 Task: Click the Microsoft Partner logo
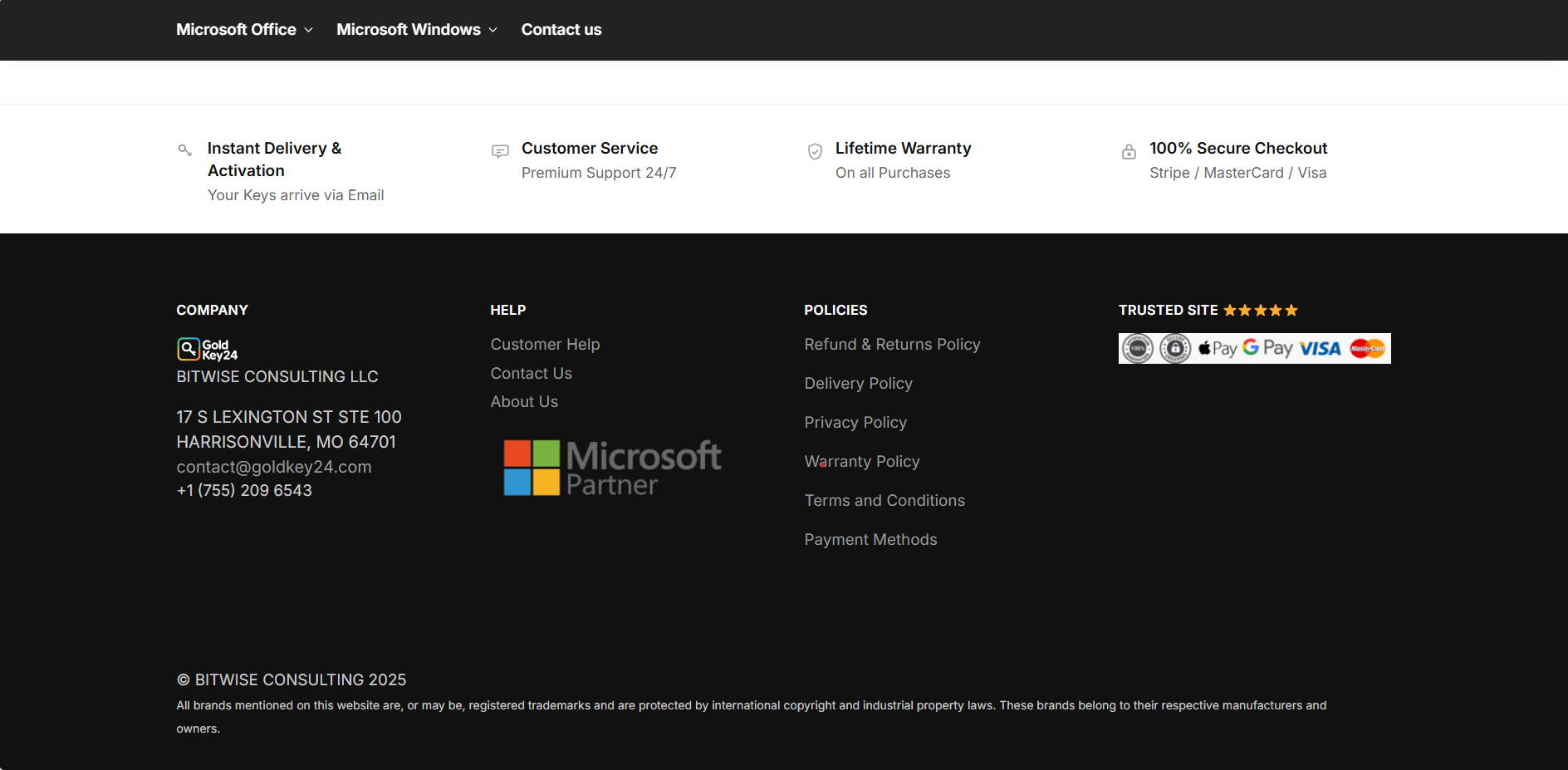611,467
